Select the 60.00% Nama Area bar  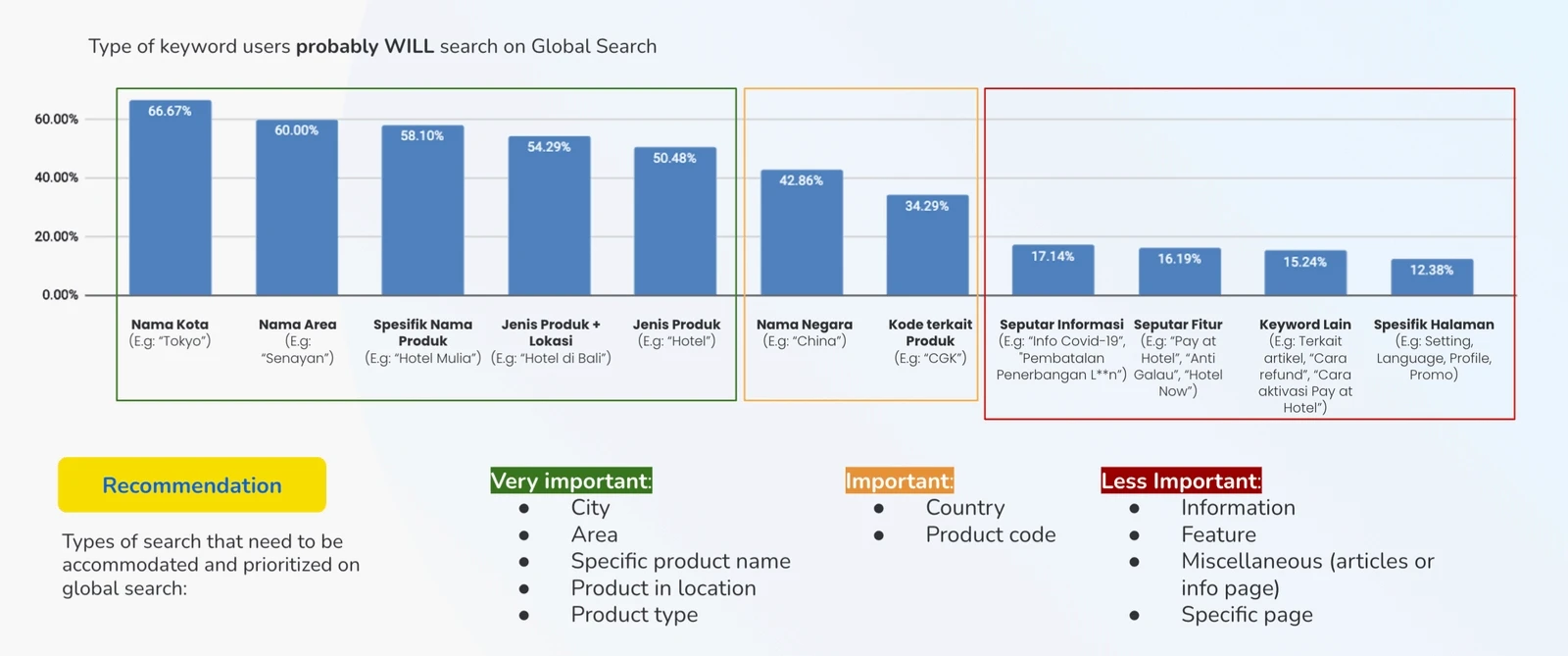point(297,207)
